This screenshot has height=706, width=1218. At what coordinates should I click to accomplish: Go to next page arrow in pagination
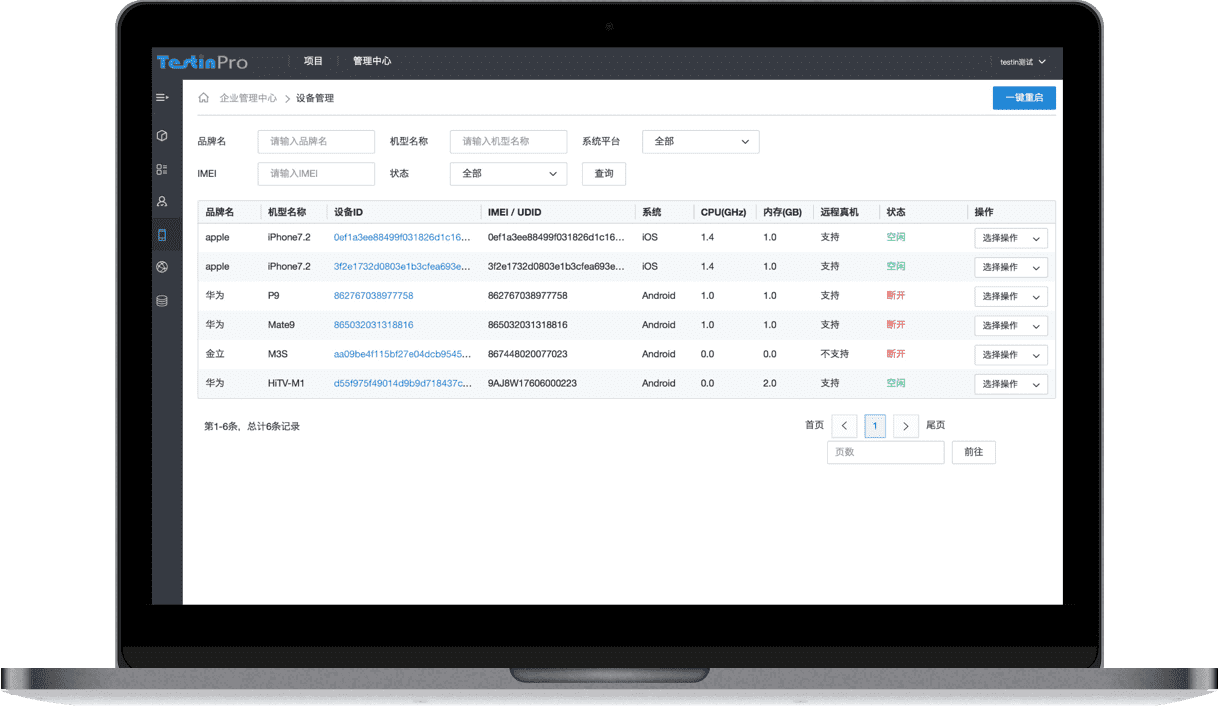(x=905, y=426)
